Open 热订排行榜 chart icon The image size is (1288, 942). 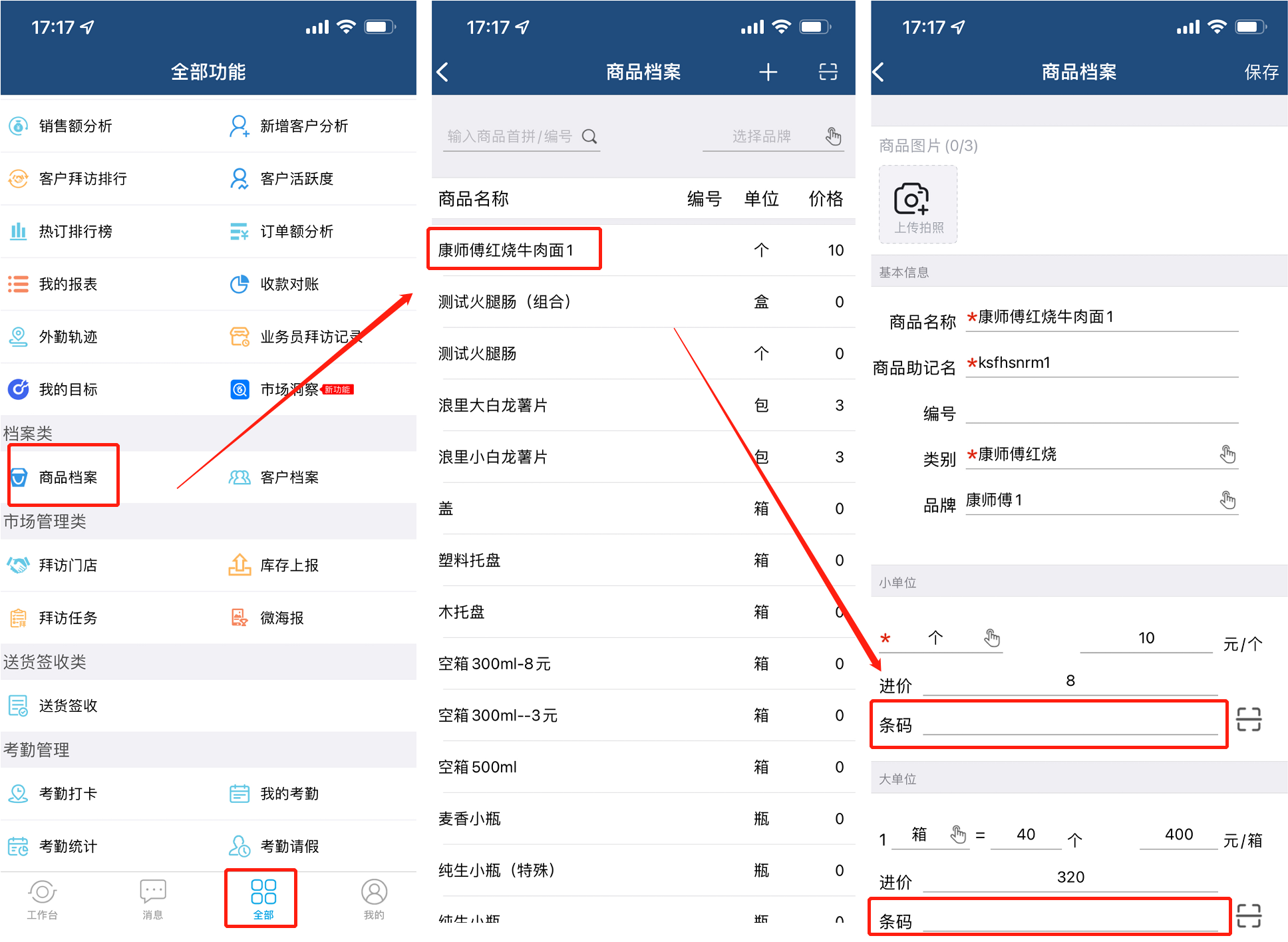pyautogui.click(x=18, y=231)
